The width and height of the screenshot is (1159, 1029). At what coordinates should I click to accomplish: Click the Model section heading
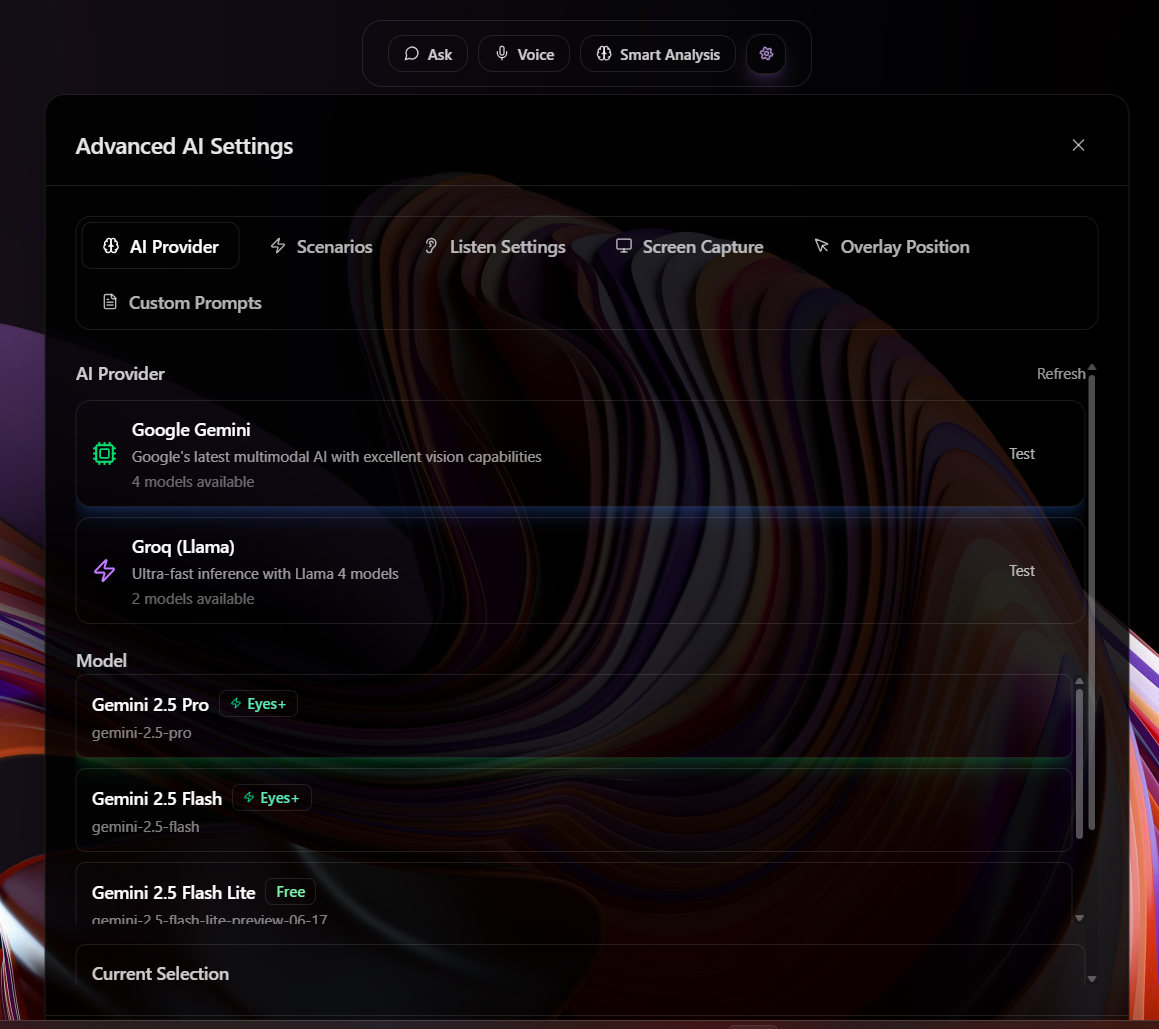pos(101,660)
